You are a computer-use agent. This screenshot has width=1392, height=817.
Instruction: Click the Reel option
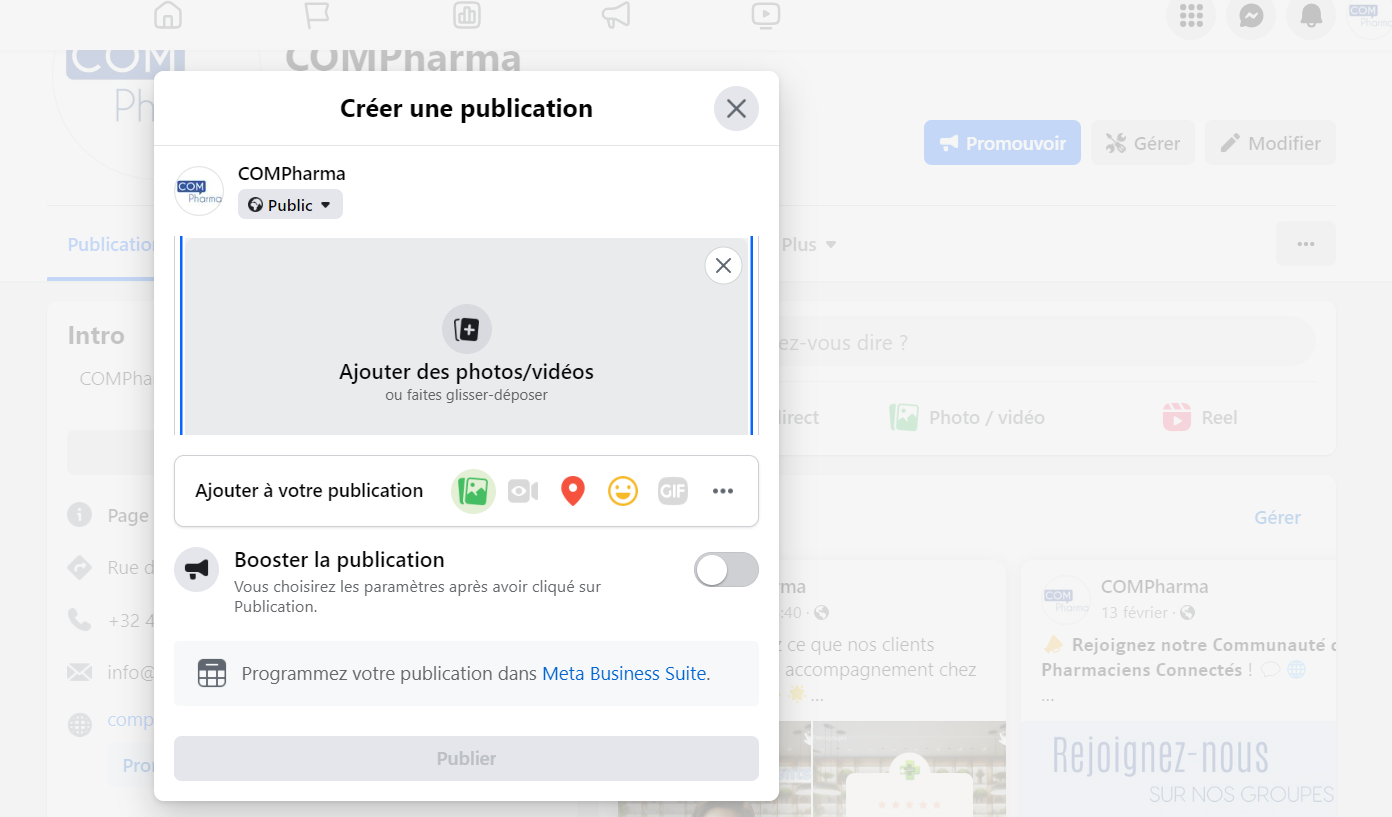point(1200,417)
